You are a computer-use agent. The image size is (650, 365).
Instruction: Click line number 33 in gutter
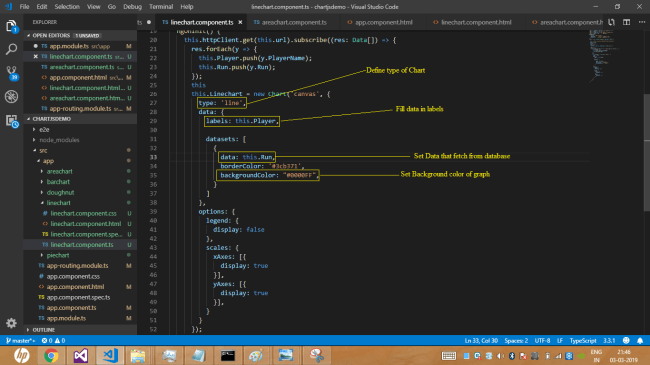153,157
